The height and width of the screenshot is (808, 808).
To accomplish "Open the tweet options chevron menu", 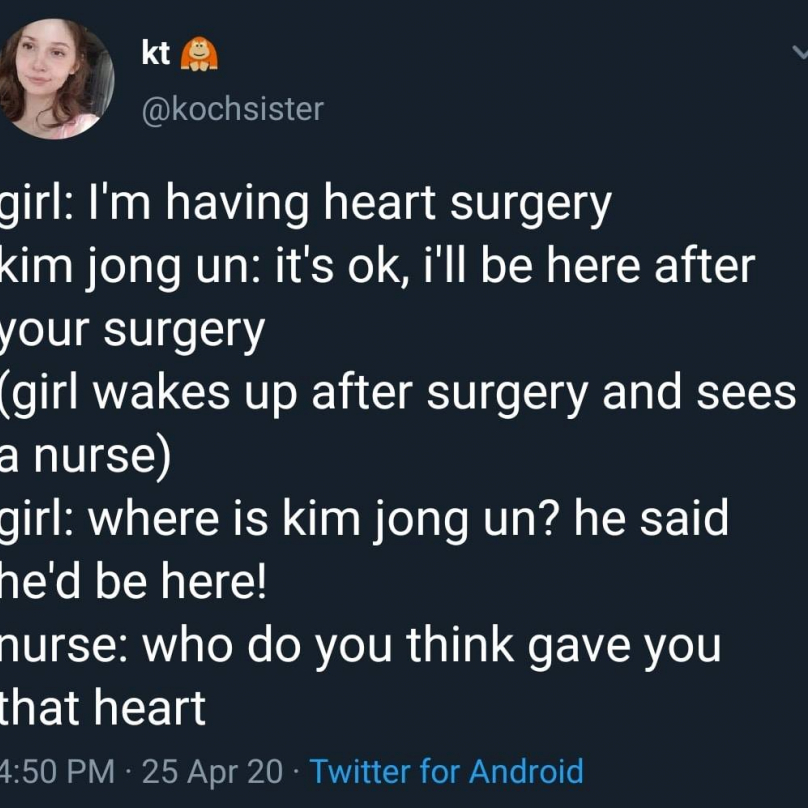I will 800,52.
